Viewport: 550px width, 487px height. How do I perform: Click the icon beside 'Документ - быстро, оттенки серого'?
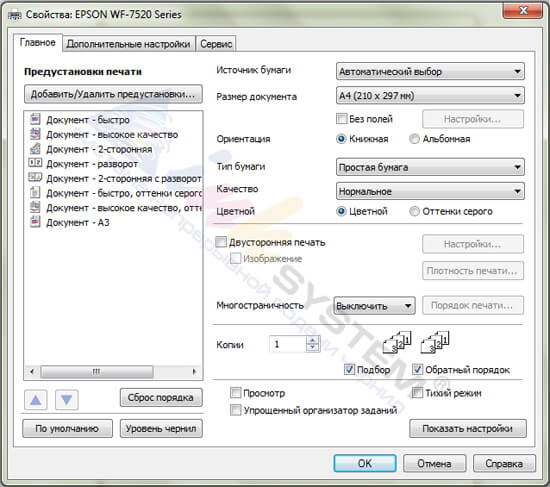[35, 193]
